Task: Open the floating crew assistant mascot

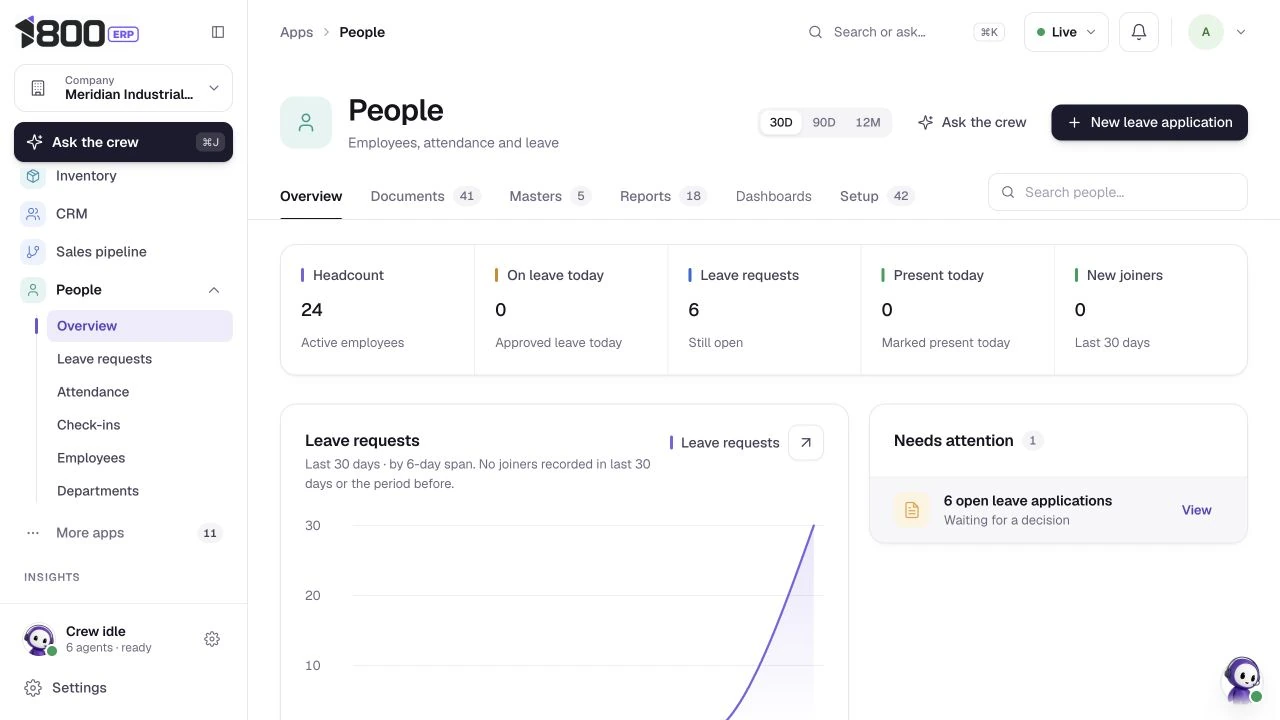Action: [x=1243, y=680]
